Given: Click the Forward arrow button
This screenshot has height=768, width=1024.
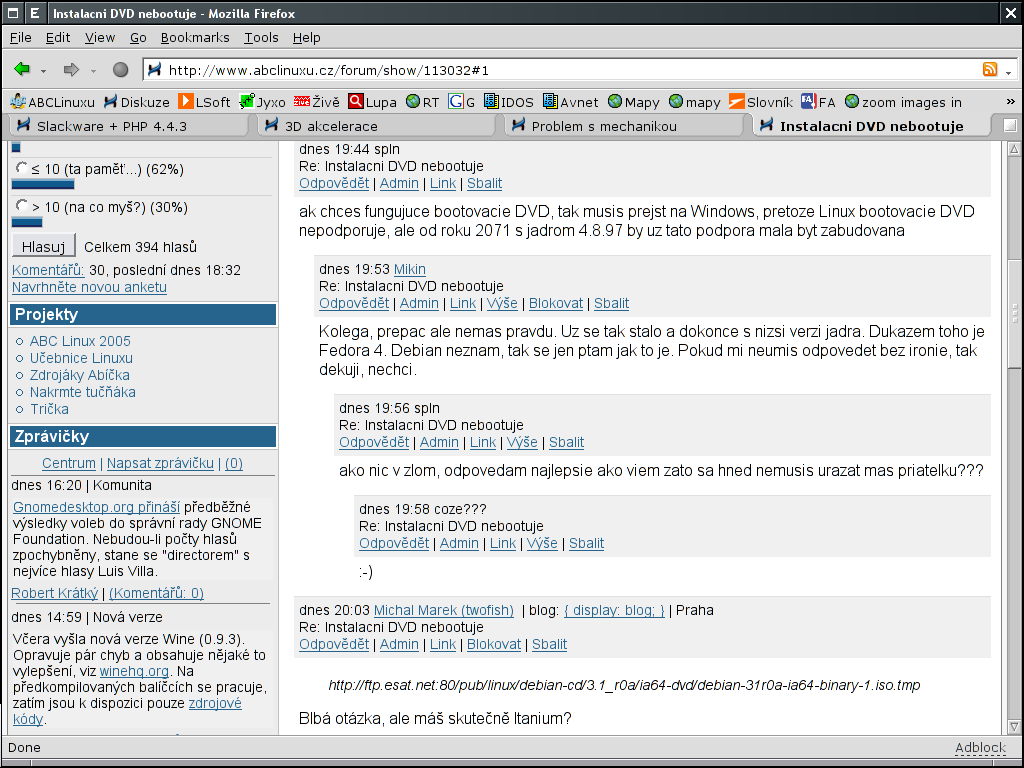Looking at the screenshot, I should tap(71, 70).
